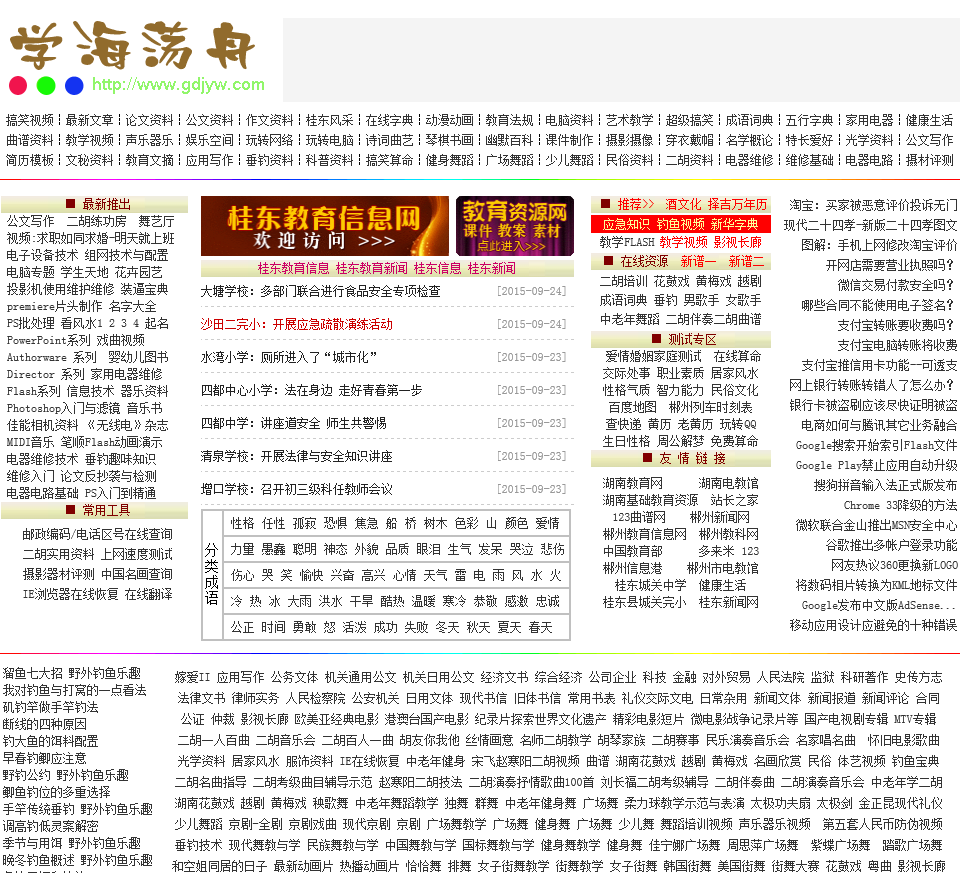The height and width of the screenshot is (873, 960).
Task: Read 搜狗拼音输入法正式版发布 article
Action: tap(885, 485)
